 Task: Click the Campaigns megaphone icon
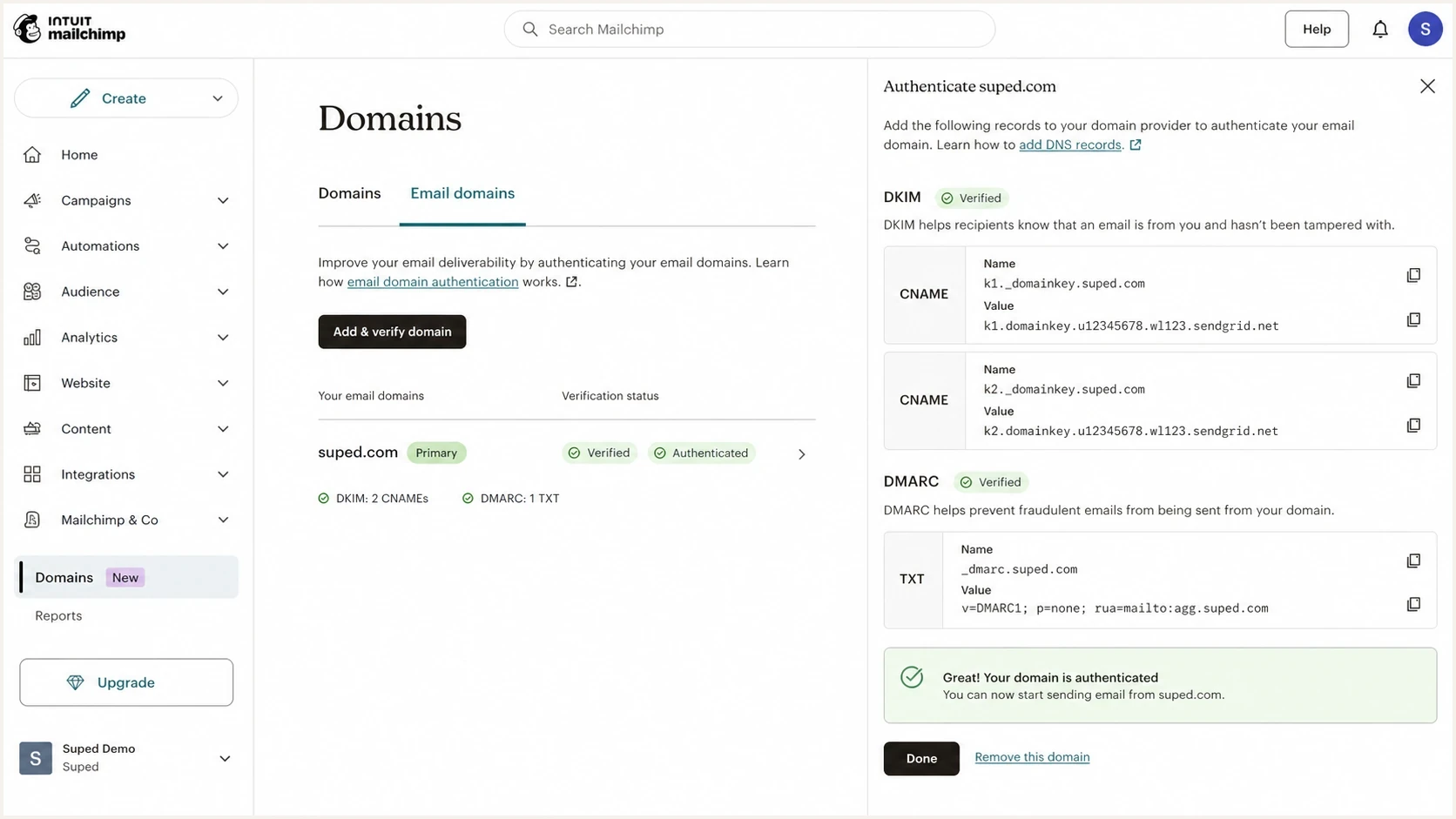click(32, 200)
